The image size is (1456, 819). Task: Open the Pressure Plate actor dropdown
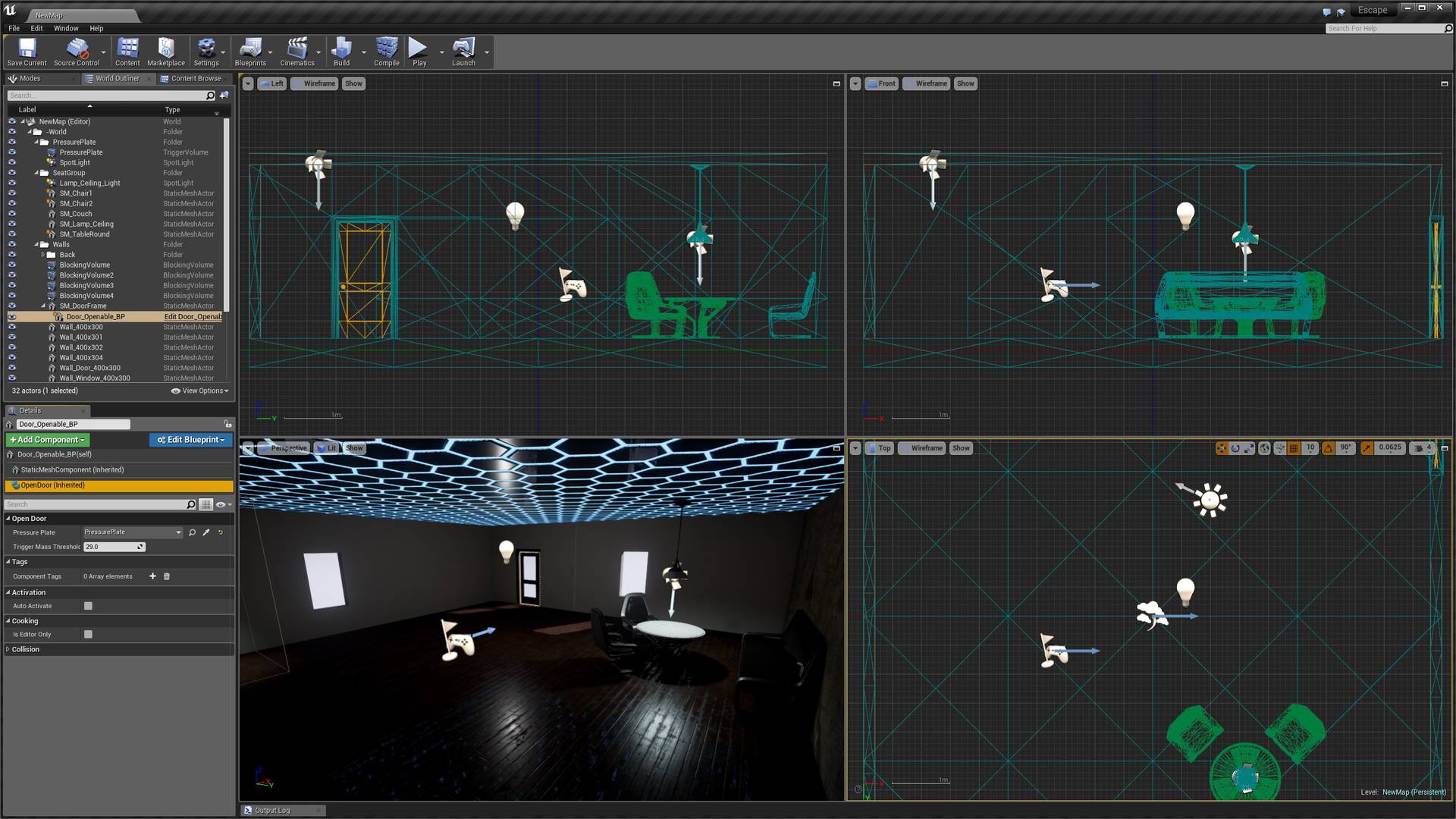[133, 532]
